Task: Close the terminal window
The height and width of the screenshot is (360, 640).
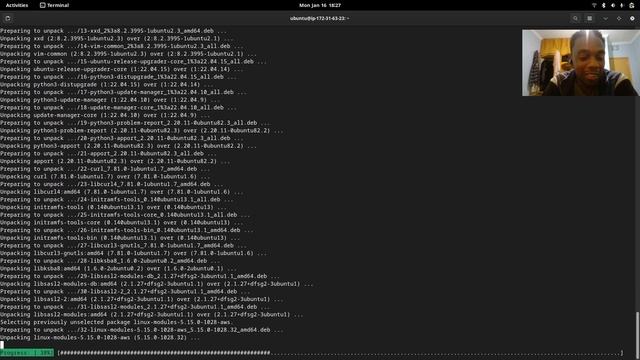Action: pyautogui.click(x=632, y=18)
